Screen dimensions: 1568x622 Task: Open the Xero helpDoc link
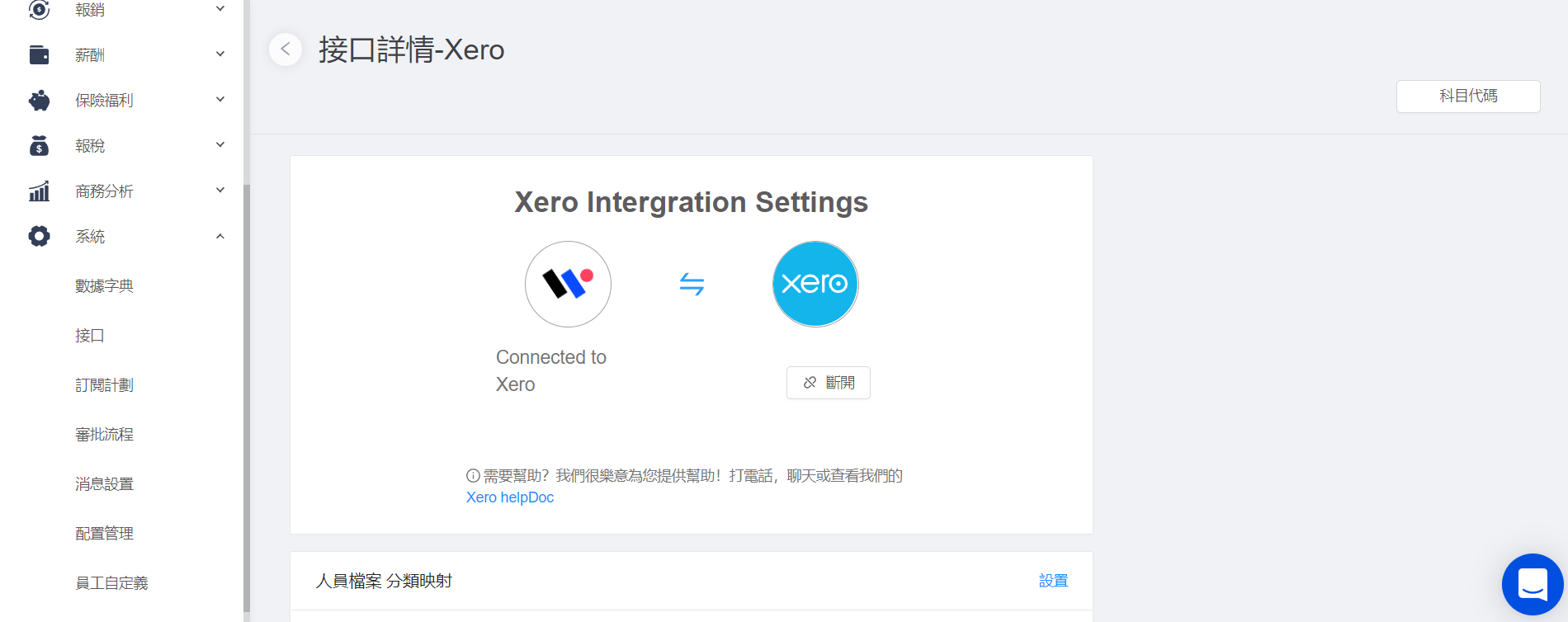pyautogui.click(x=510, y=497)
